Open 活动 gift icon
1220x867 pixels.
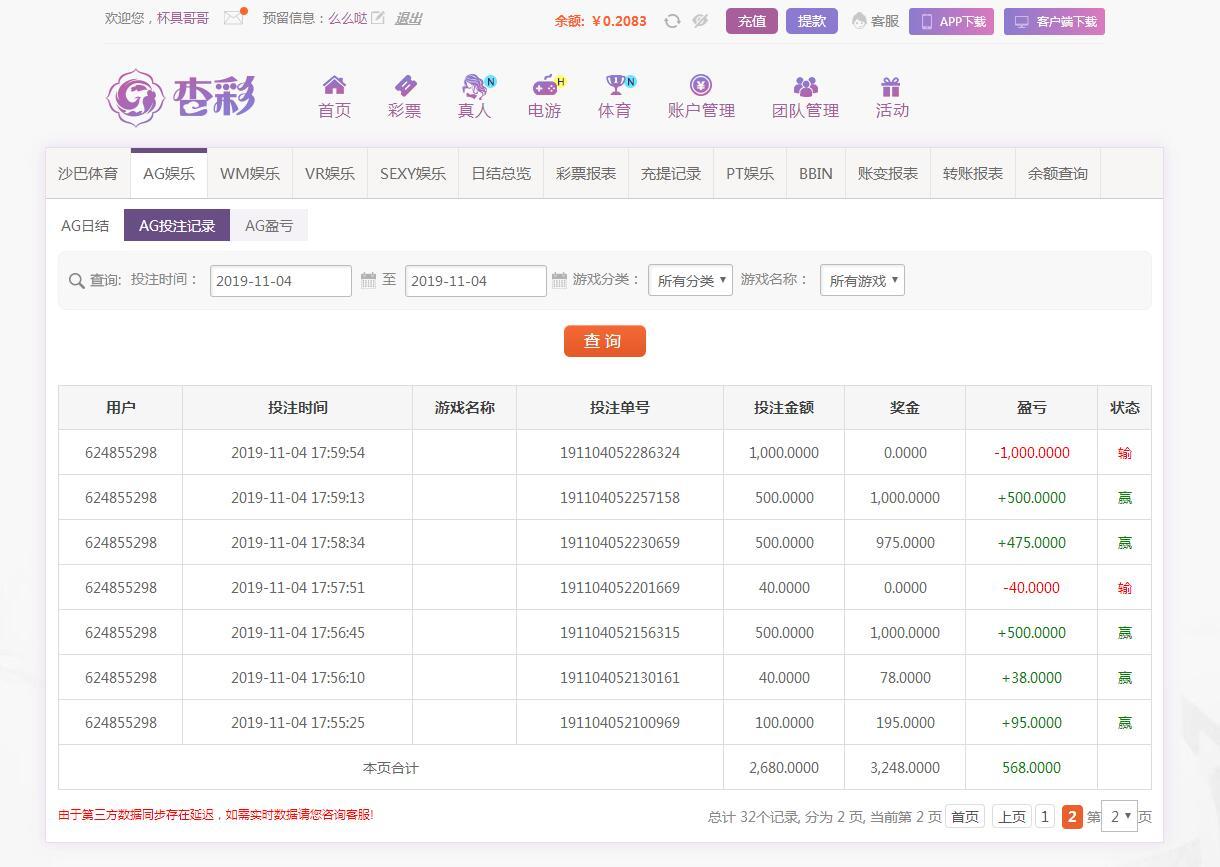point(891,87)
